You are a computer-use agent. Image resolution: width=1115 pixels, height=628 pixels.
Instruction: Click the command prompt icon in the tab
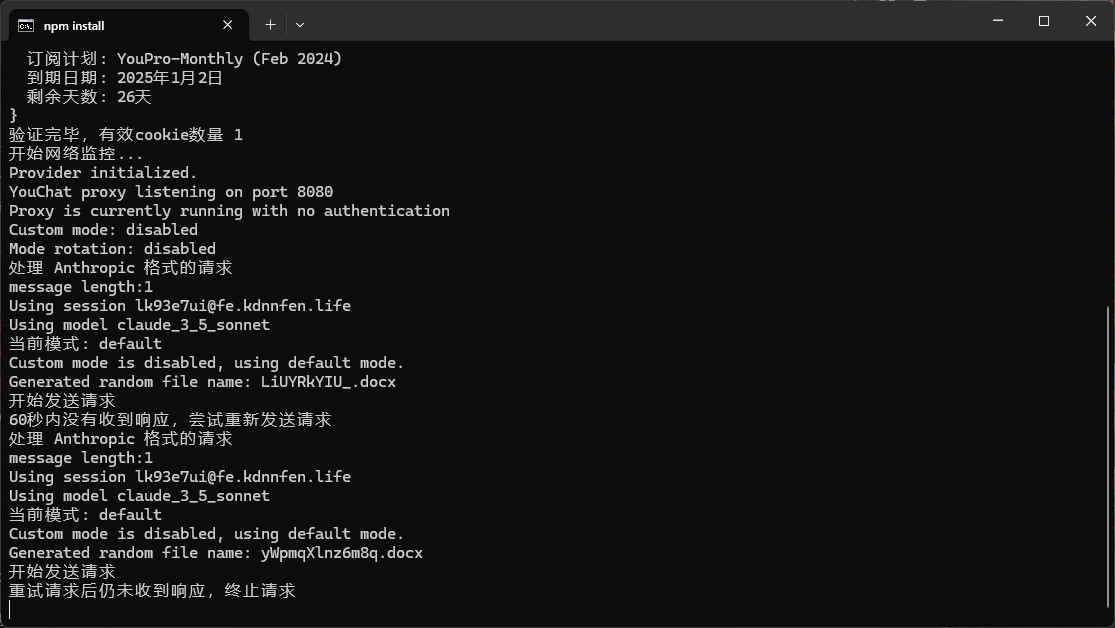coord(26,25)
